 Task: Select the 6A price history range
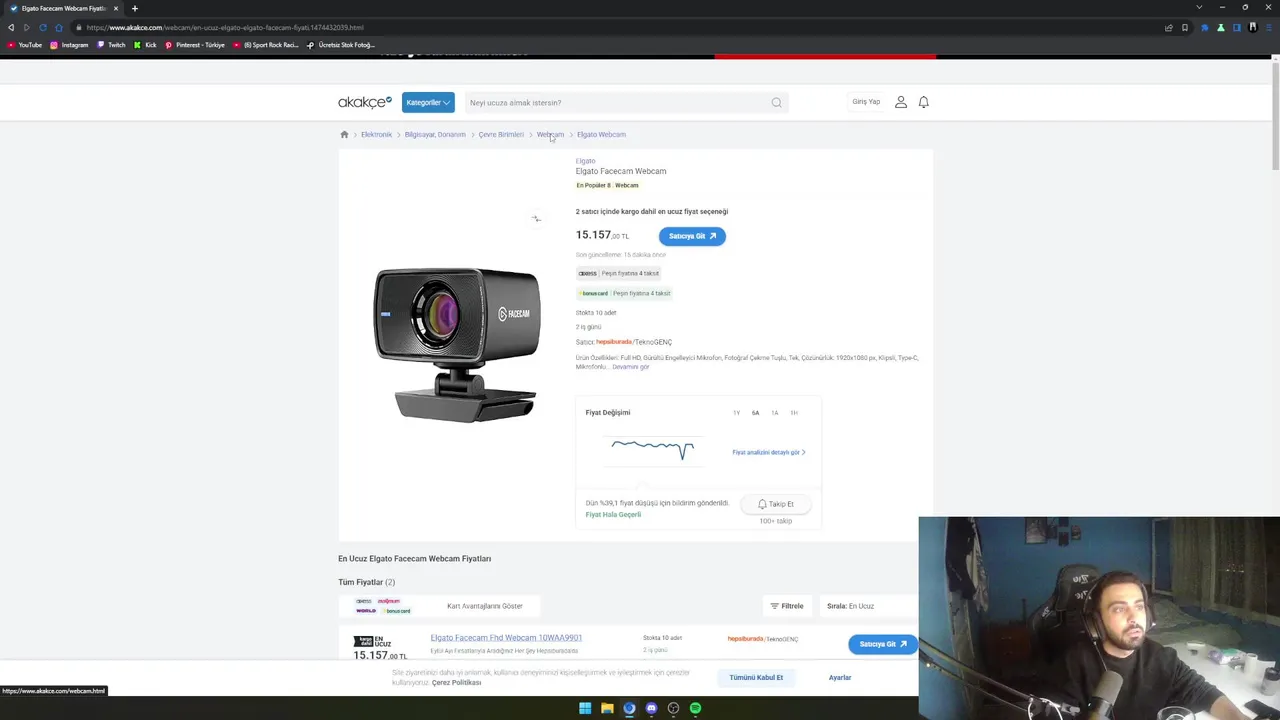pos(756,413)
